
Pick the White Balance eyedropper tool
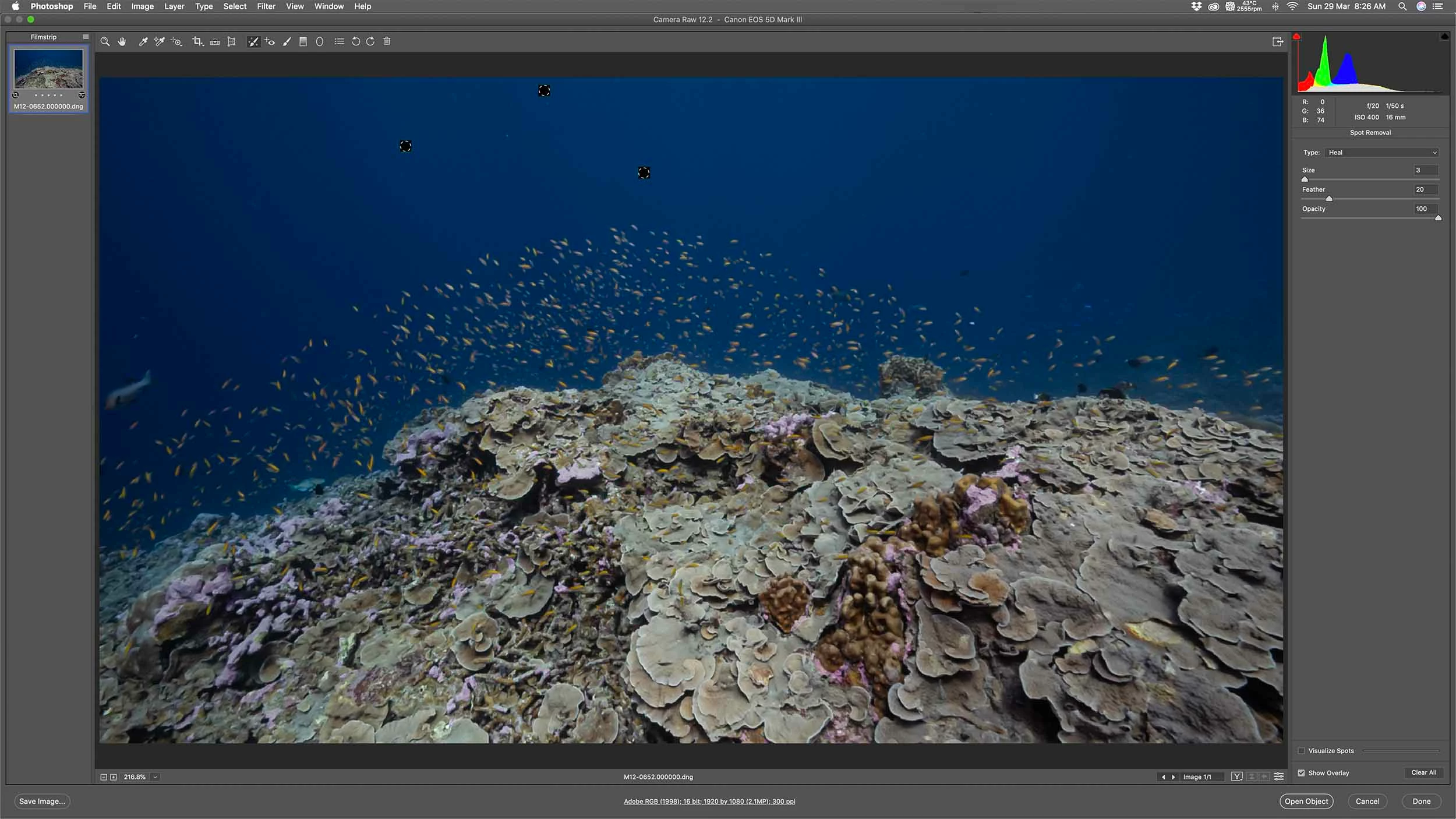coord(143,41)
